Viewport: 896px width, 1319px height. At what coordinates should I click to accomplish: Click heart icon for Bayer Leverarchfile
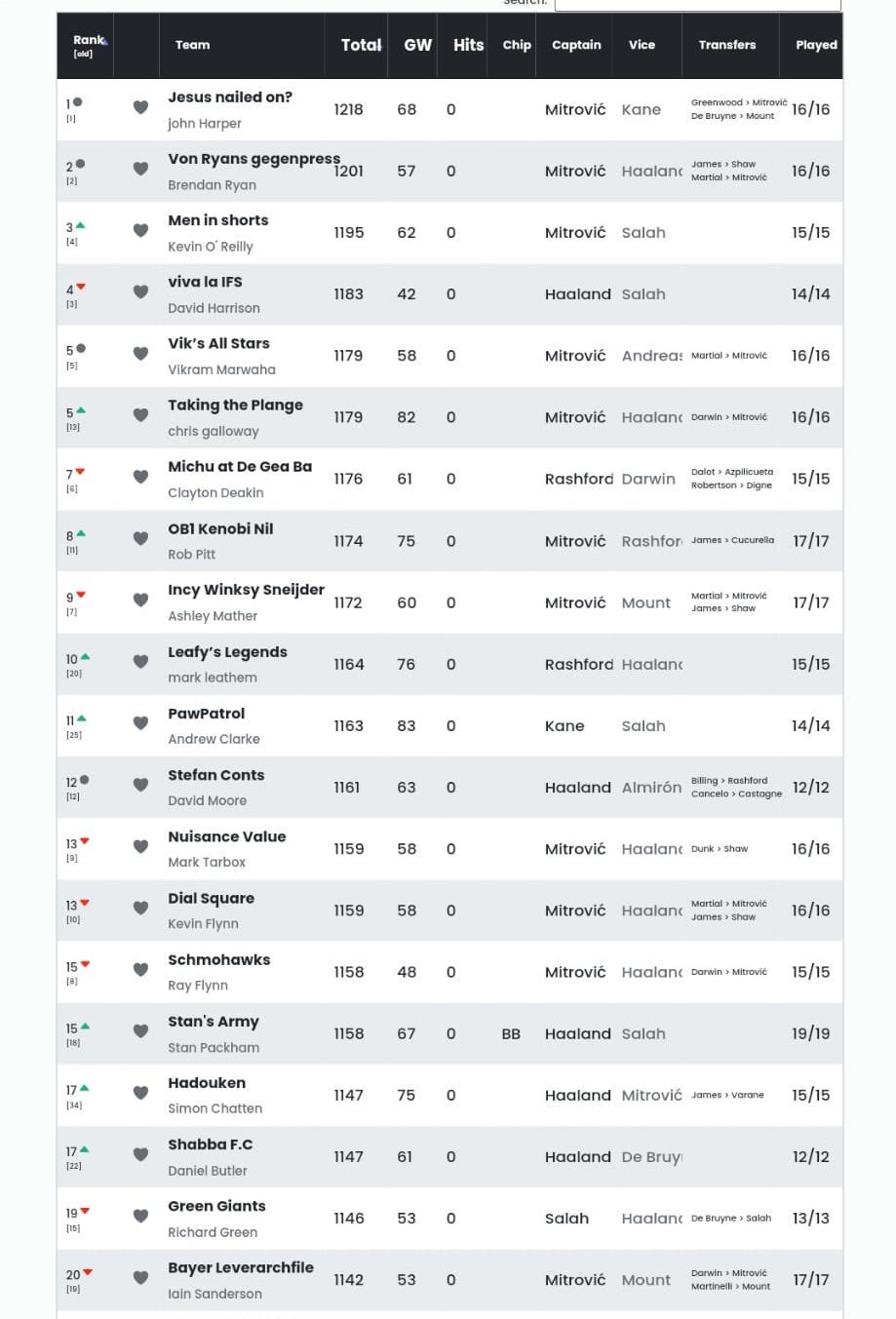point(140,1278)
